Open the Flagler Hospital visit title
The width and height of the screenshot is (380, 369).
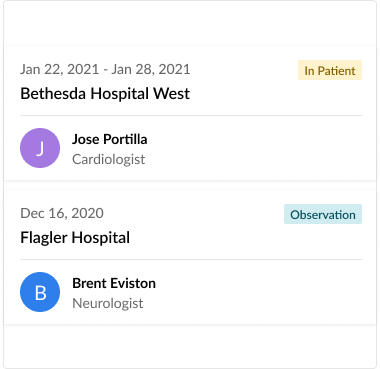coord(75,238)
